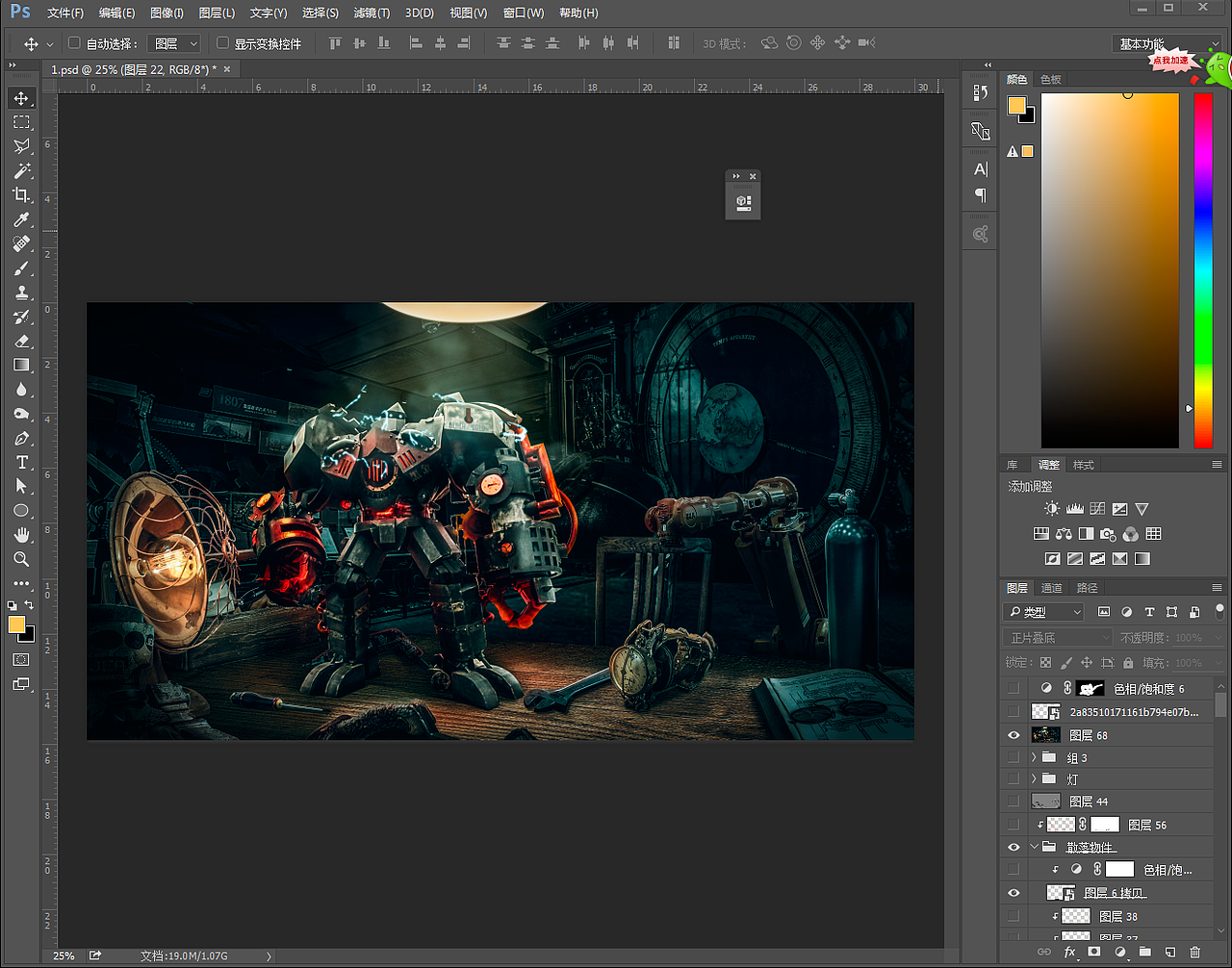Open the Character panel icon
1232x968 pixels.
(x=981, y=169)
